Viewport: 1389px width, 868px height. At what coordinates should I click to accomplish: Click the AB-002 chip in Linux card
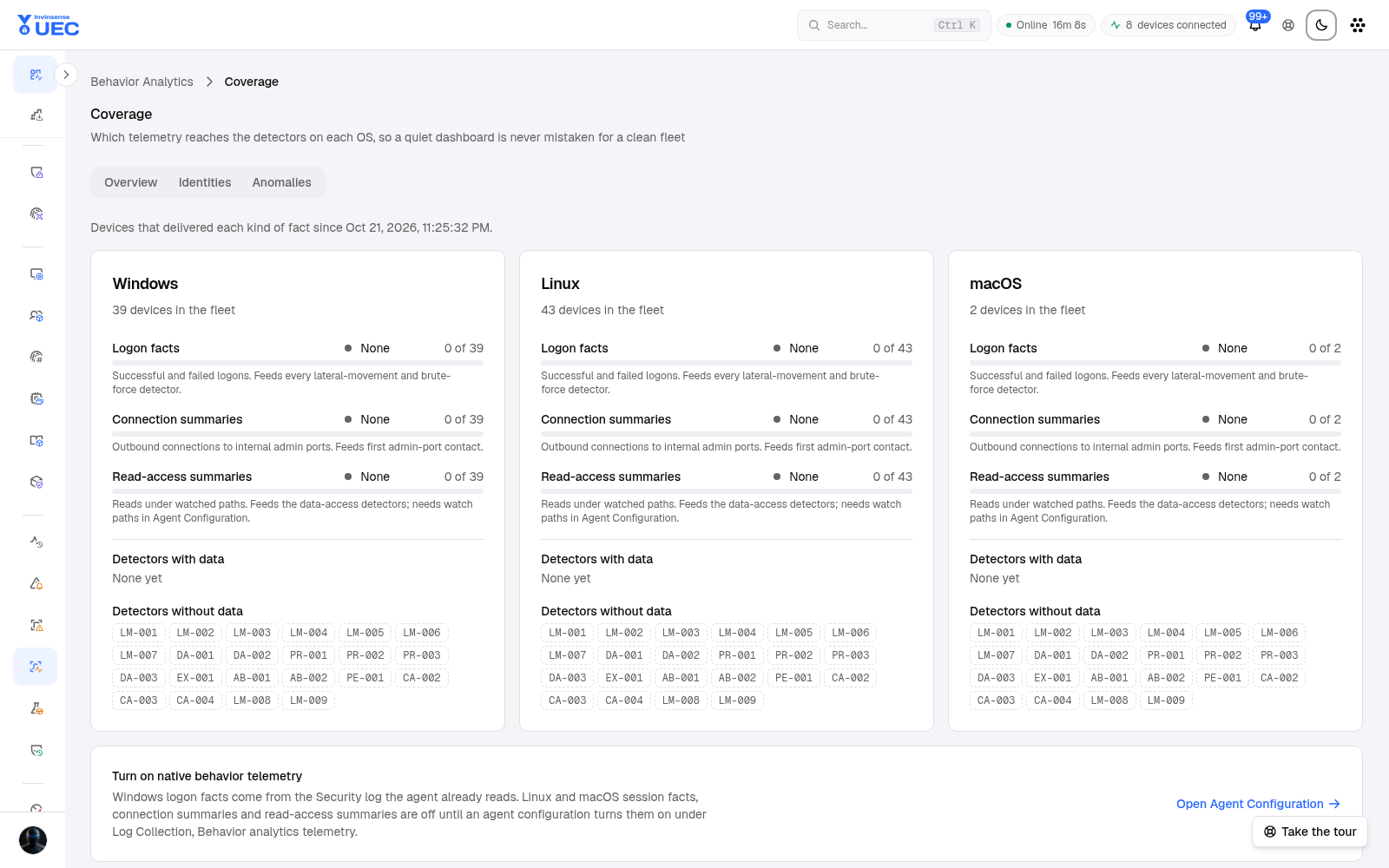pos(737,678)
